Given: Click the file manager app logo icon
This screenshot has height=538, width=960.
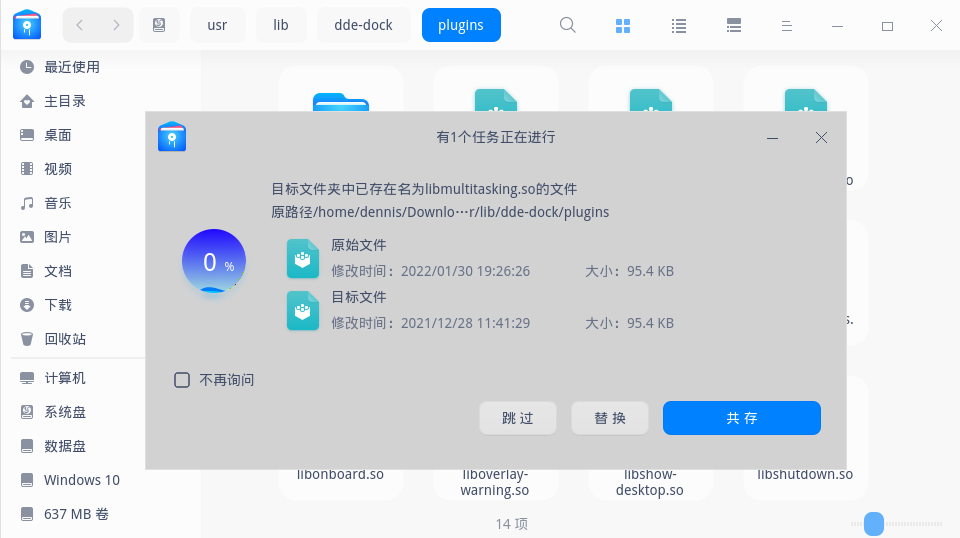Looking at the screenshot, I should [27, 24].
